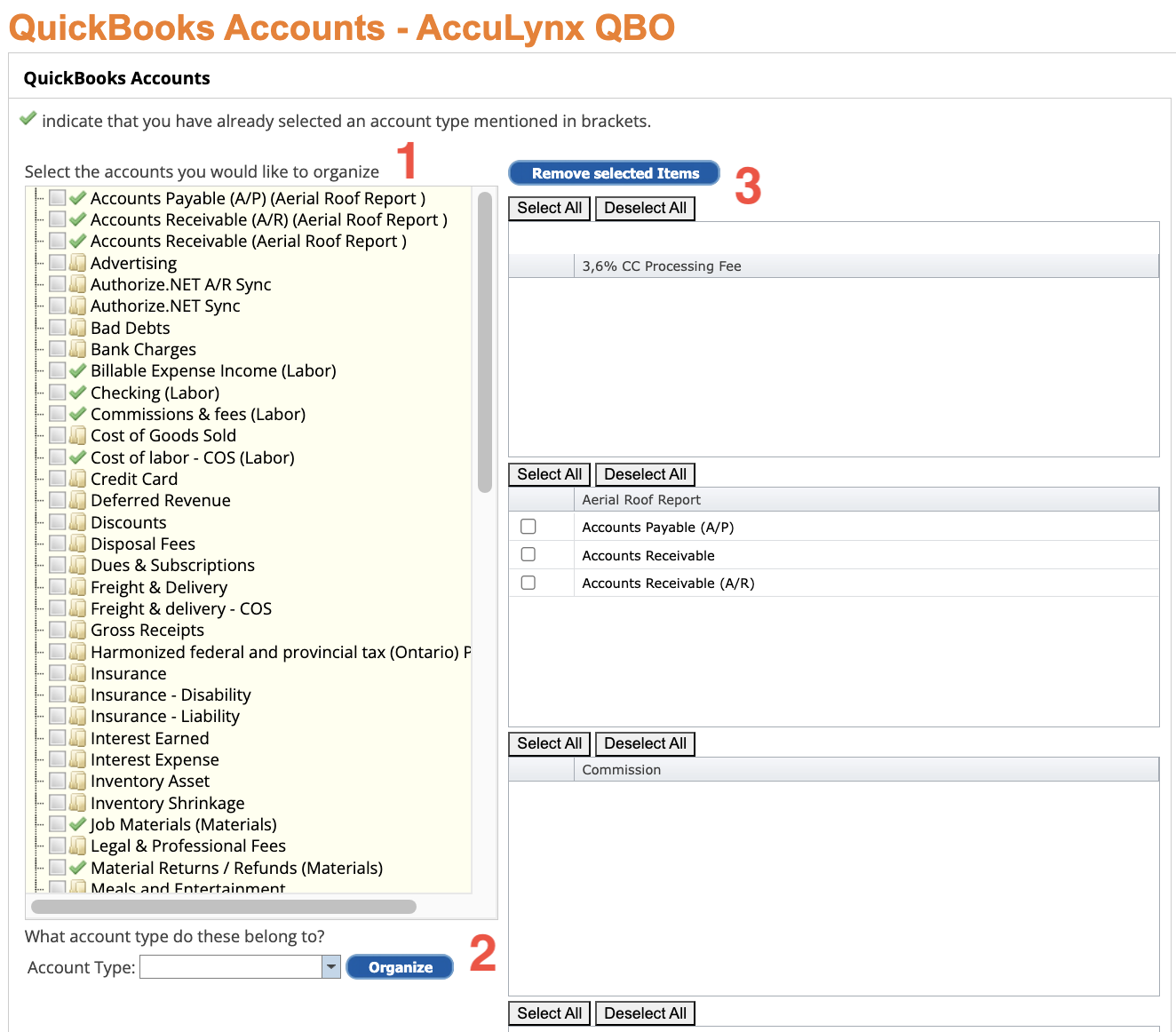Screen dimensions: 1176x1032
Task: Click green checkmark beside Job Materials (Materials)
Action: (x=78, y=824)
